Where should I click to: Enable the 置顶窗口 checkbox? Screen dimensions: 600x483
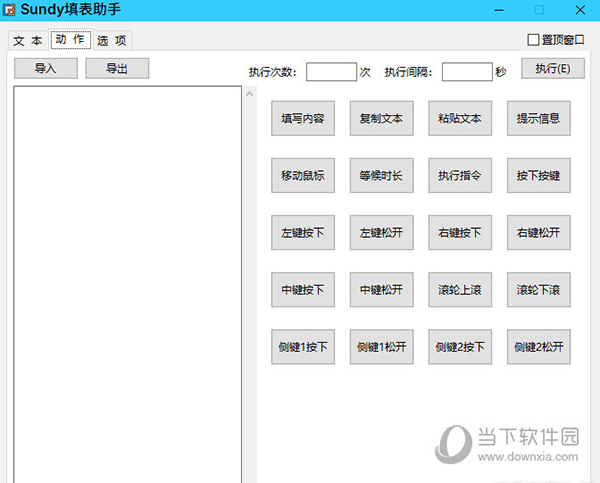(x=533, y=39)
